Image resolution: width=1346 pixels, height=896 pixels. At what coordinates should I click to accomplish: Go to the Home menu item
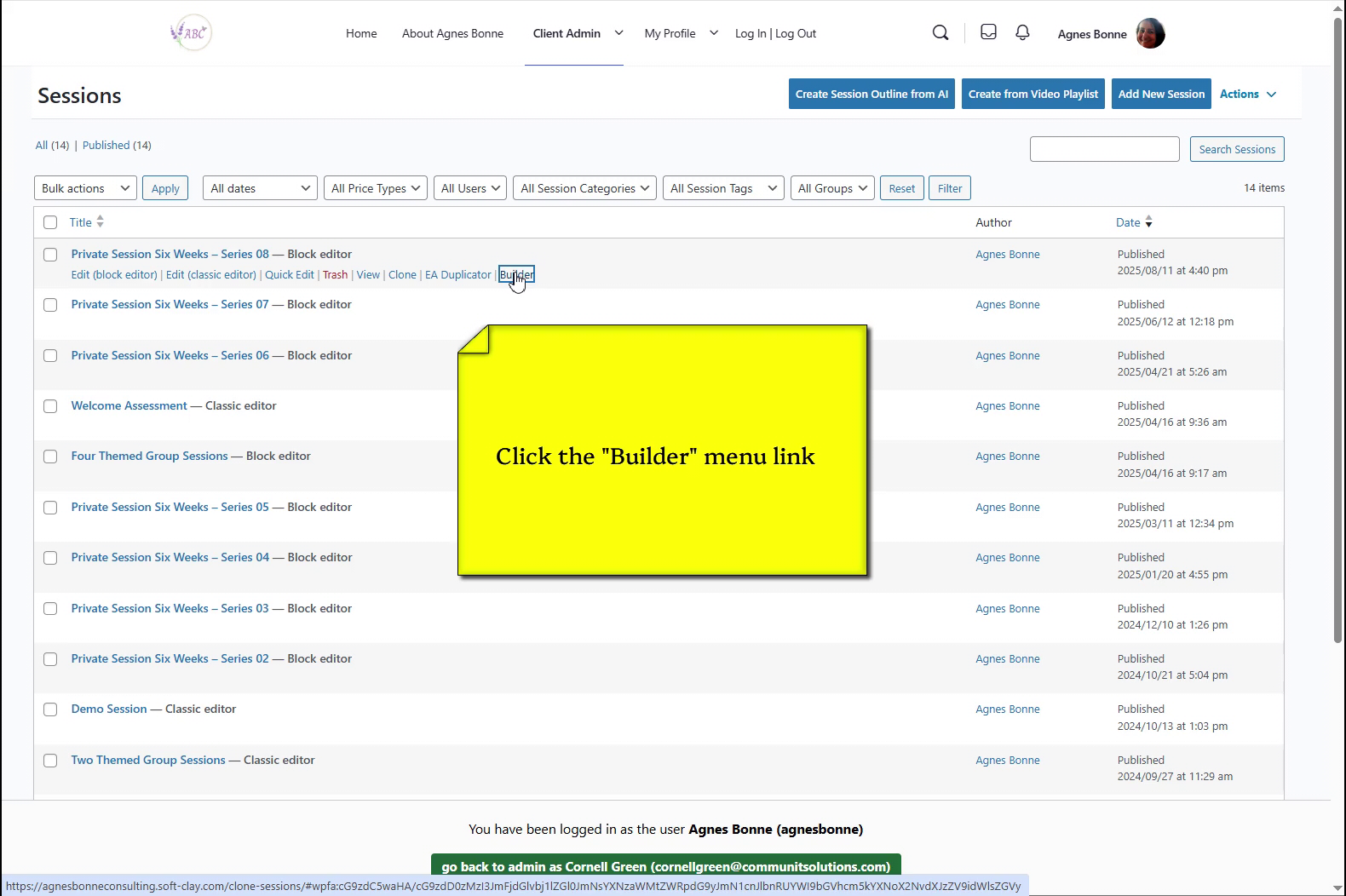361,33
